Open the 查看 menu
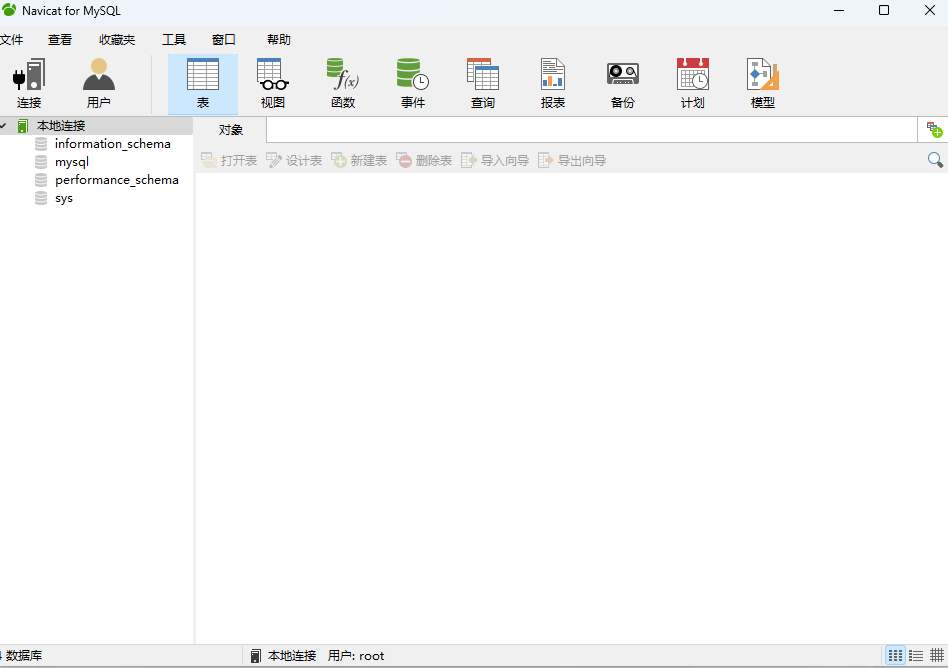948x668 pixels. click(x=60, y=40)
